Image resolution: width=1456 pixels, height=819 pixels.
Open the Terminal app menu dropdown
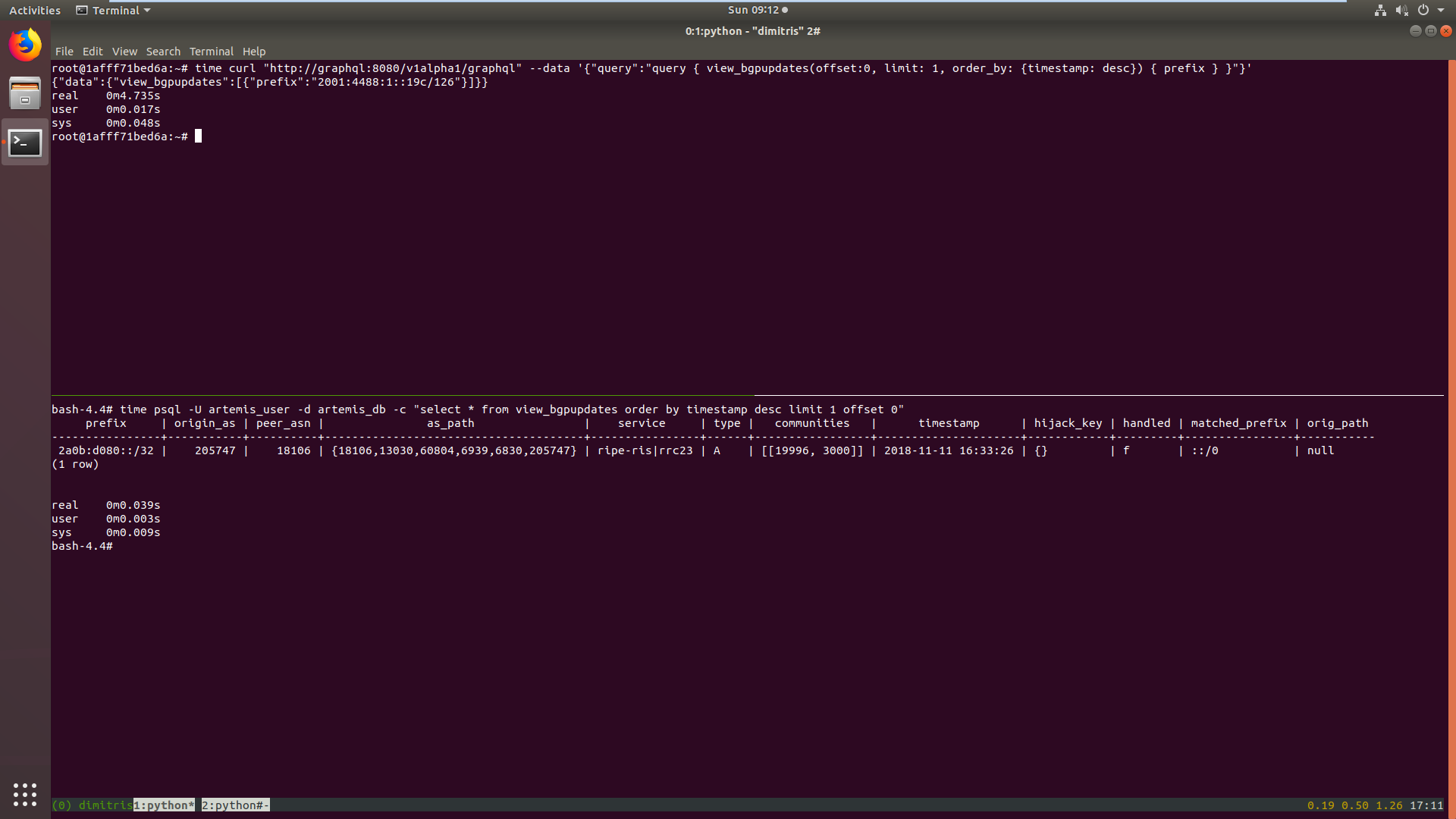click(114, 11)
